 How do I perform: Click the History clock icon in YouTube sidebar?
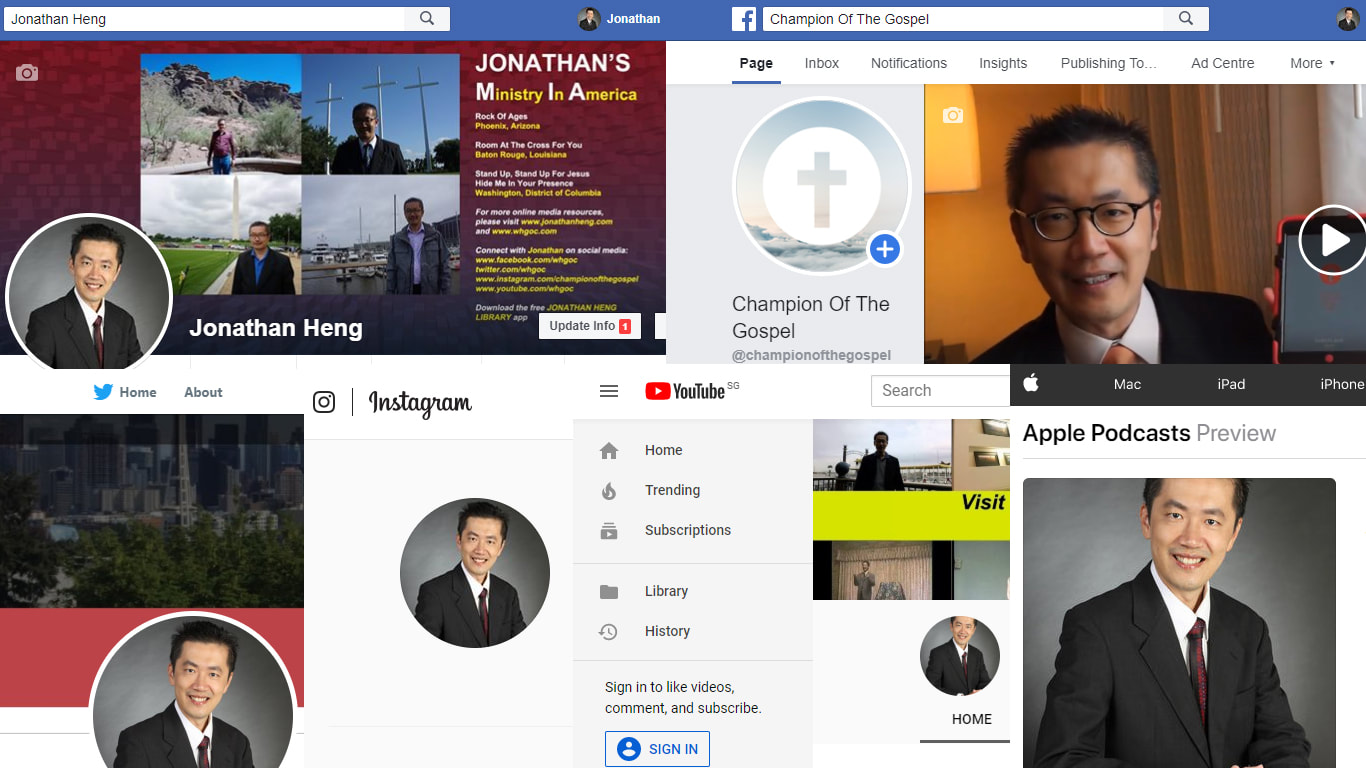(608, 632)
